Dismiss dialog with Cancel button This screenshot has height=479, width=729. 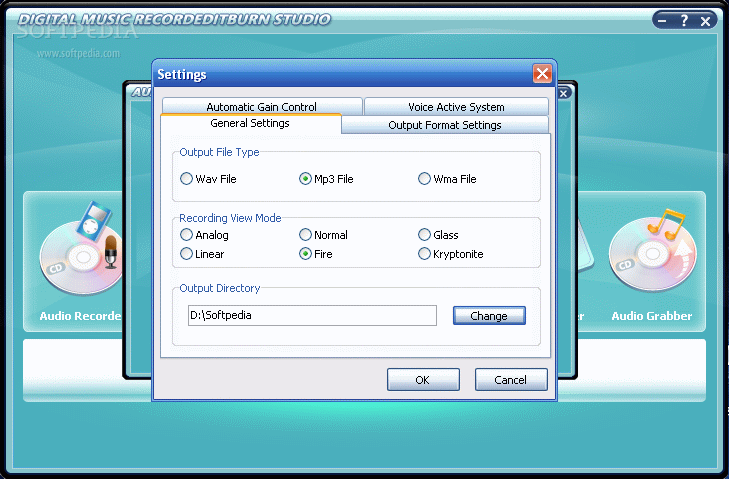511,379
